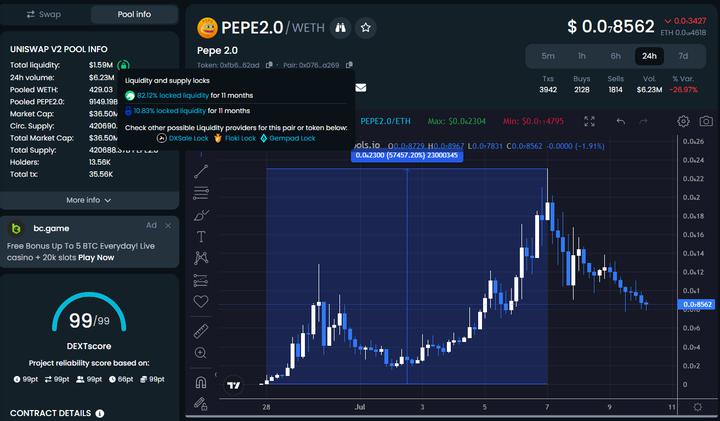
Task: Toggle lock all drawing tools
Action: pyautogui.click(x=201, y=404)
